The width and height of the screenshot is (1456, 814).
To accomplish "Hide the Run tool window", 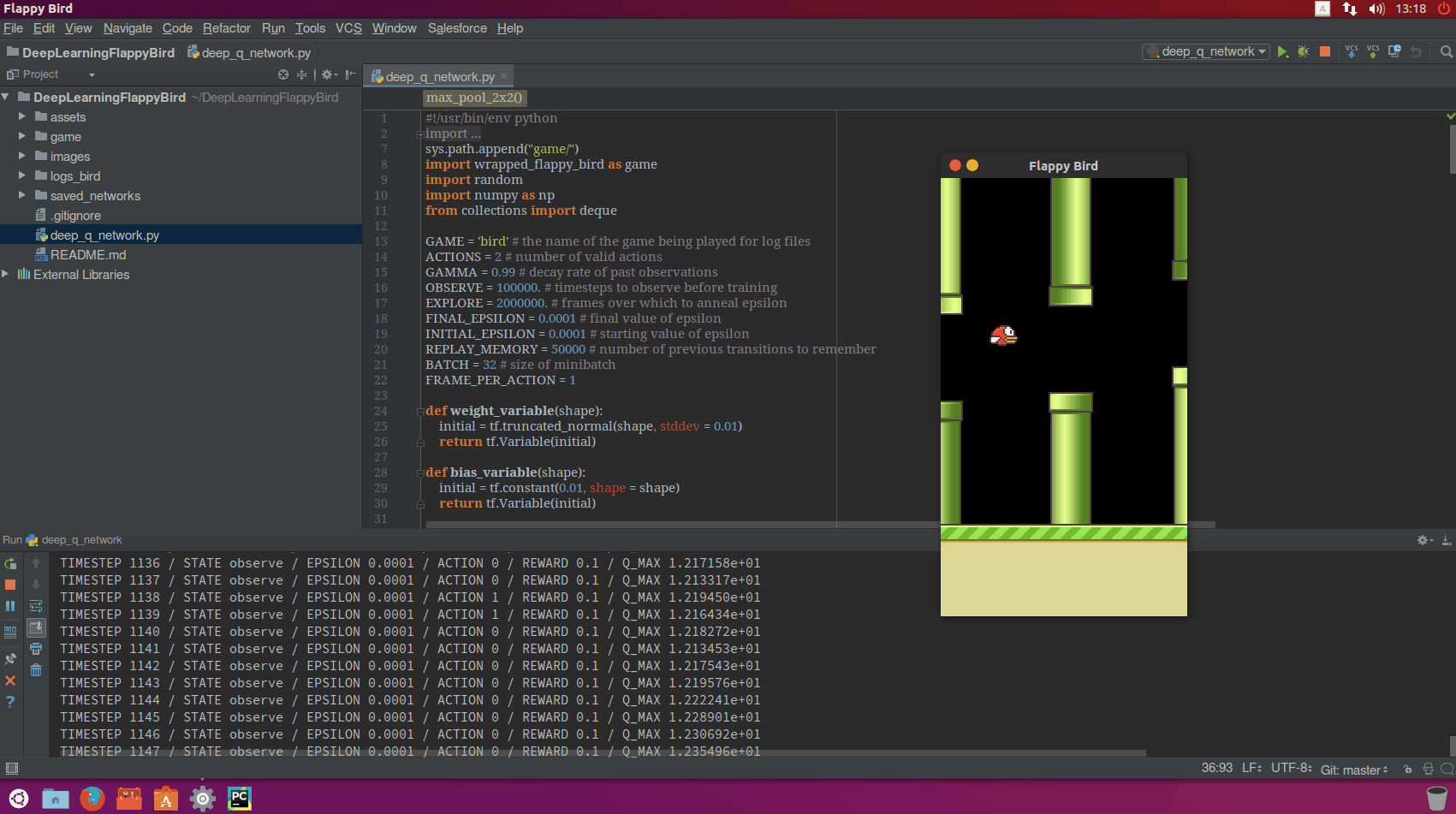I will pos(1446,540).
